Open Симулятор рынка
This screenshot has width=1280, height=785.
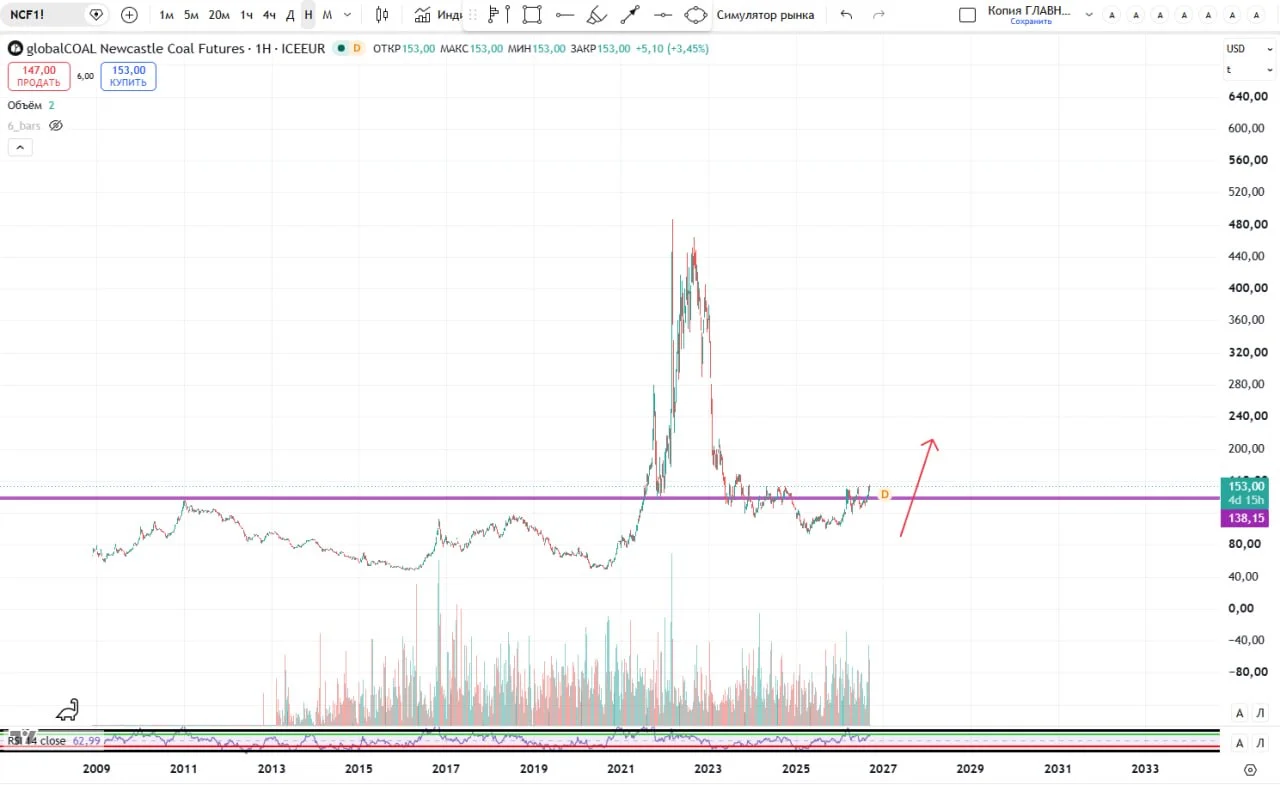pyautogui.click(x=765, y=15)
